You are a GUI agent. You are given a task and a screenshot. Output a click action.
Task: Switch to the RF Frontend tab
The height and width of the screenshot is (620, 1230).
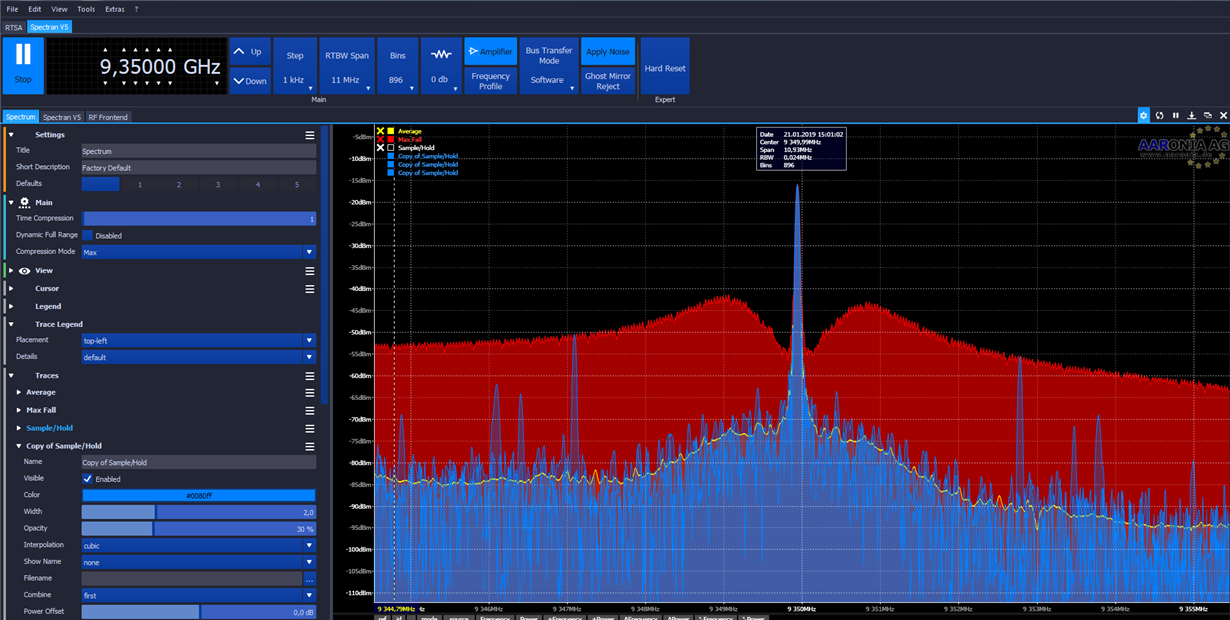108,117
